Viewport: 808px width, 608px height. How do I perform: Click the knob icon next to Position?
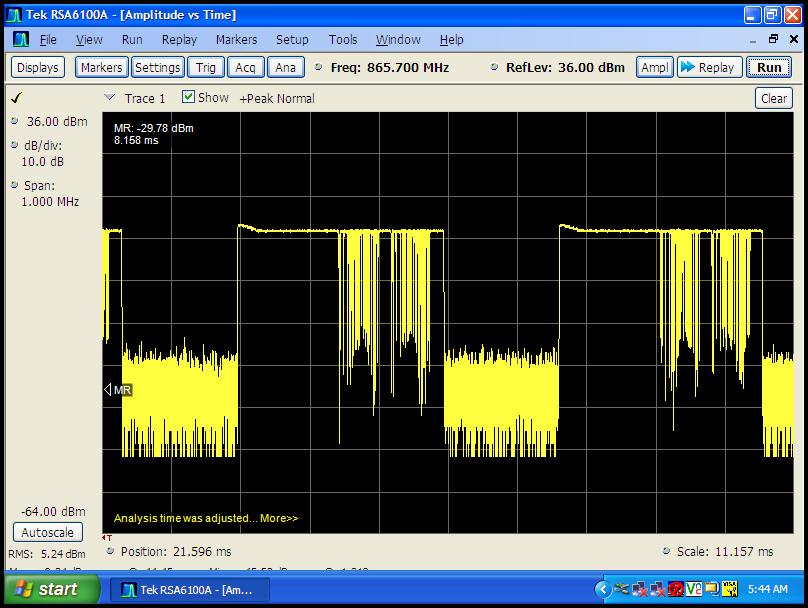click(109, 551)
